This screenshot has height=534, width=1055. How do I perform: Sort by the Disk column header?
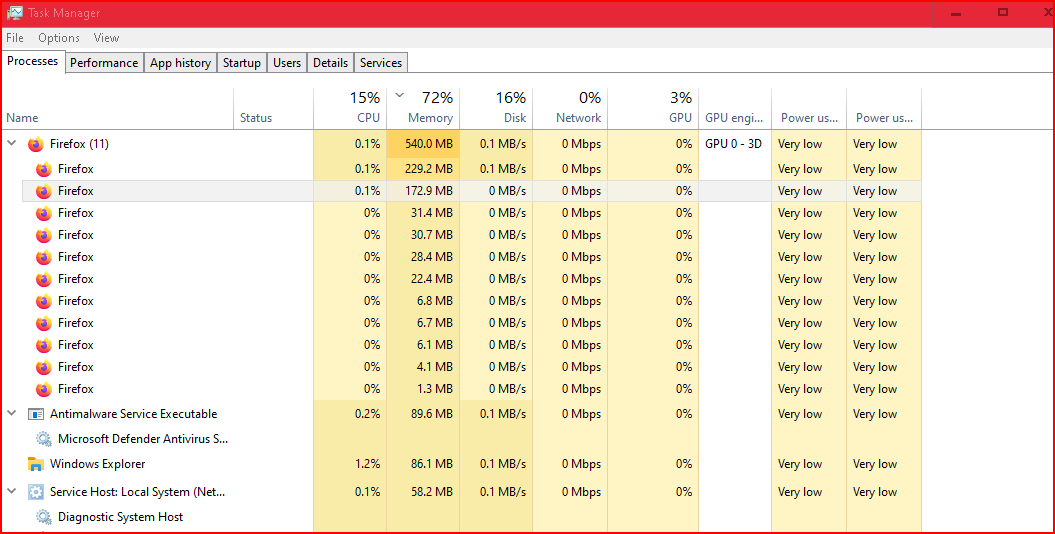496,108
